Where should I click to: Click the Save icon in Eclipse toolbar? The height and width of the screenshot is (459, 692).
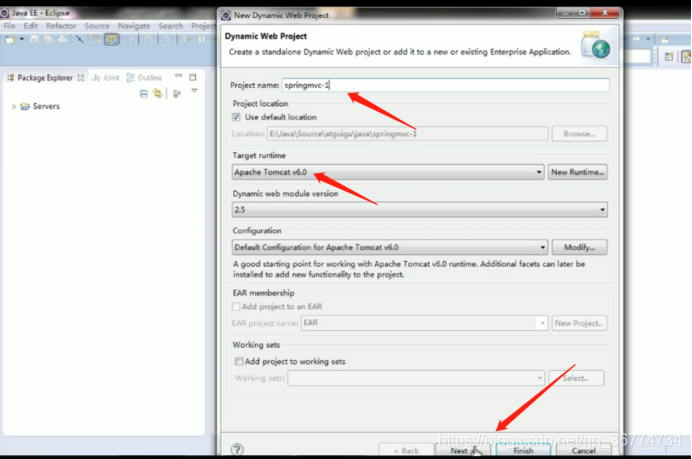34,40
